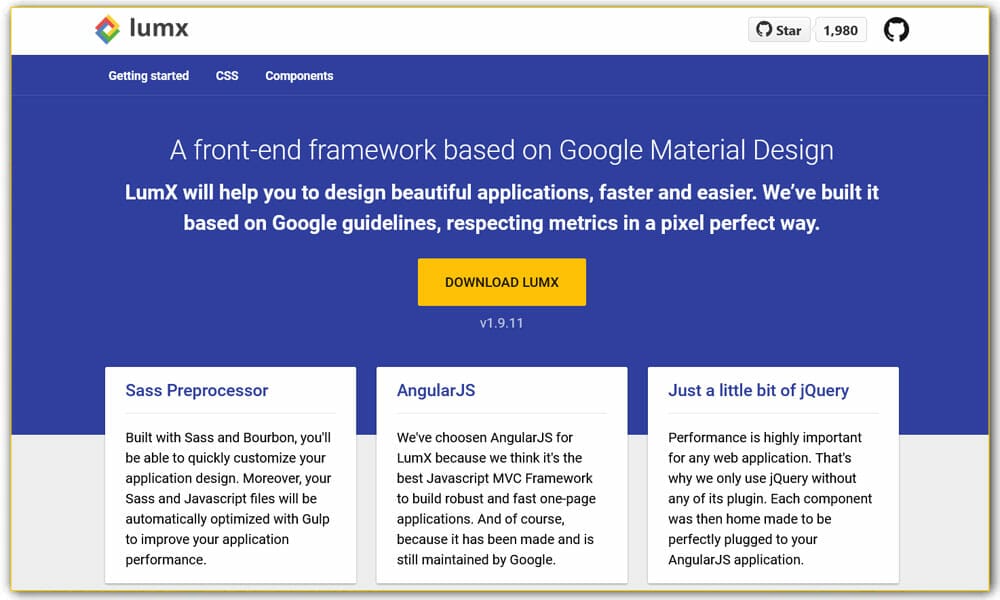1000x600 pixels.
Task: Click the Sass and Bourbon description paragraph
Action: click(229, 498)
